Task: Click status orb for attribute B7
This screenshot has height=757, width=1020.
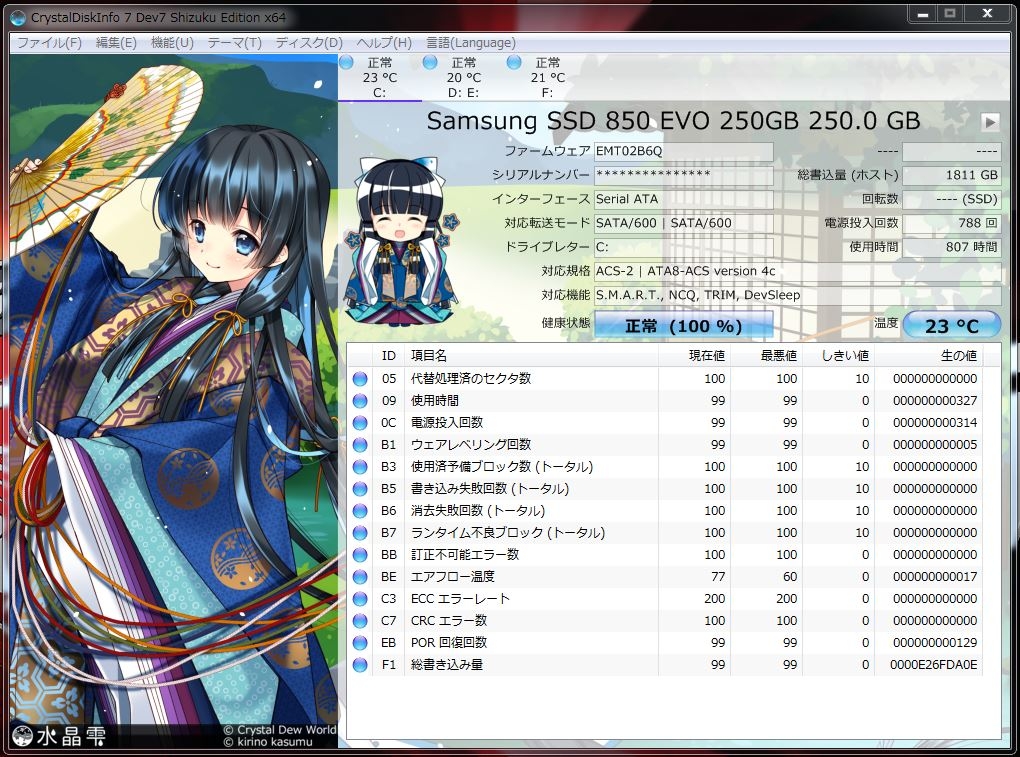Action: pos(360,533)
